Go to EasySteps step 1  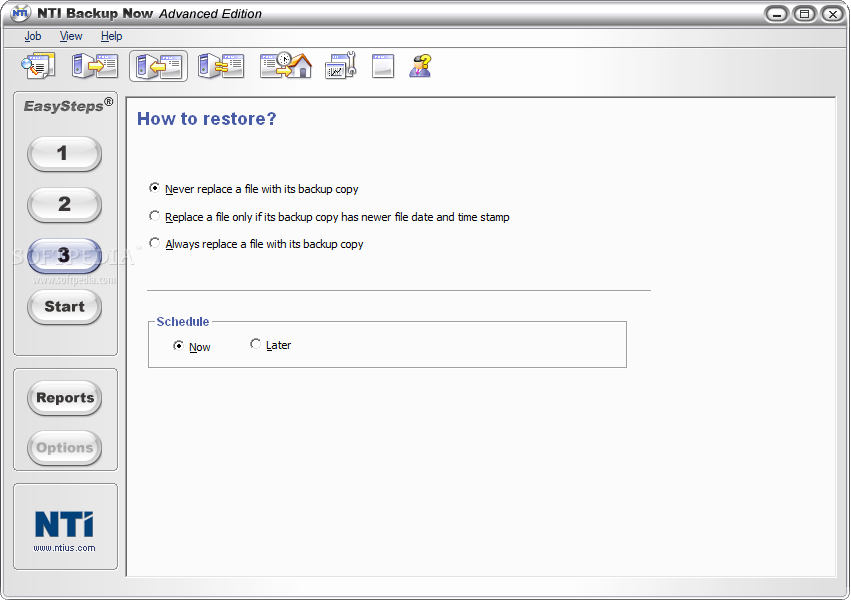[x=65, y=154]
